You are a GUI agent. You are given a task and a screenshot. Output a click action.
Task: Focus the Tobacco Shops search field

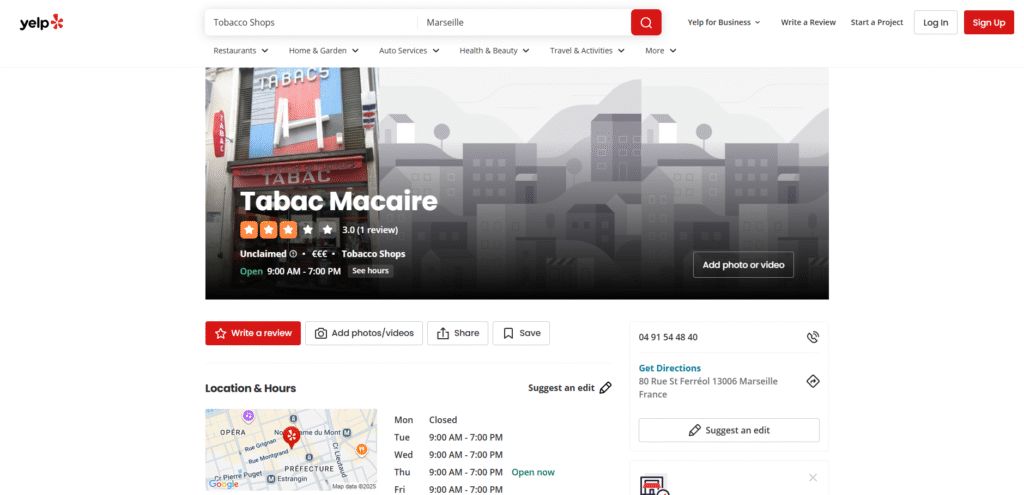(x=311, y=22)
